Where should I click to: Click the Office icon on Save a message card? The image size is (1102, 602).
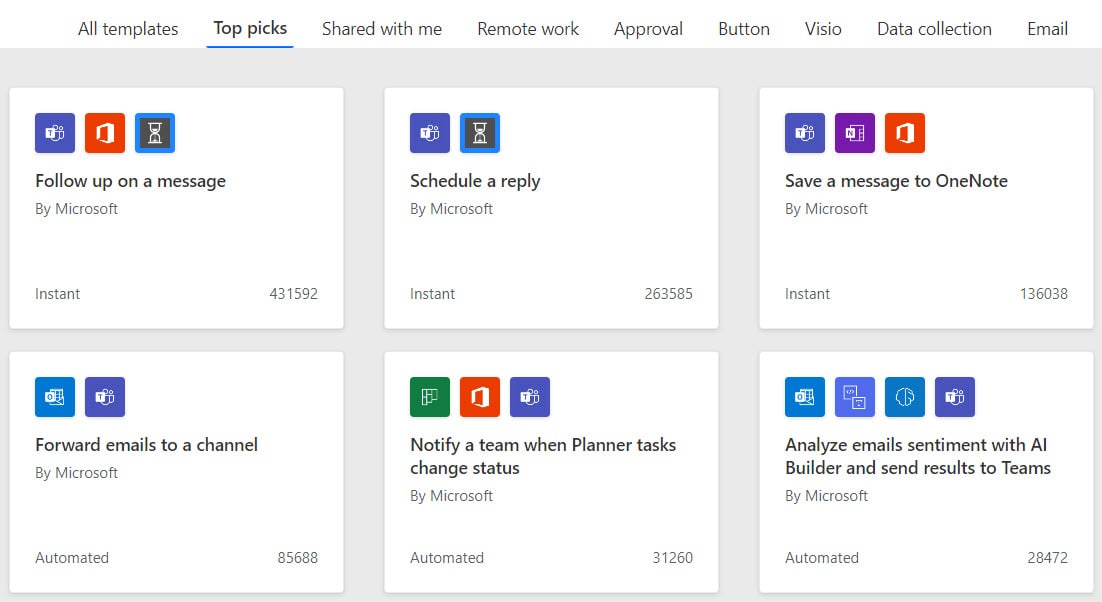pyautogui.click(x=905, y=133)
